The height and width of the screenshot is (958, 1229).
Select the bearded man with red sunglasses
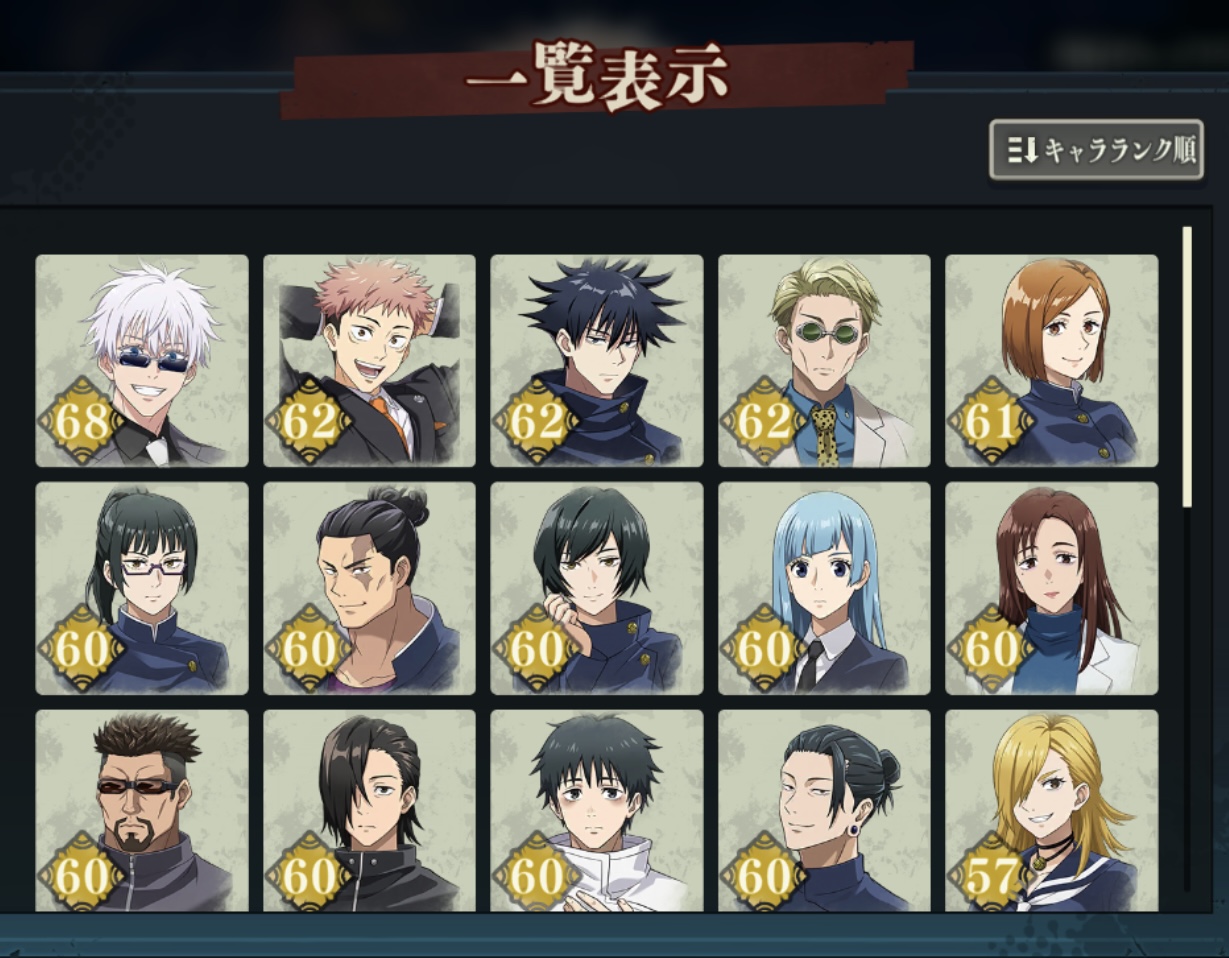click(x=142, y=811)
